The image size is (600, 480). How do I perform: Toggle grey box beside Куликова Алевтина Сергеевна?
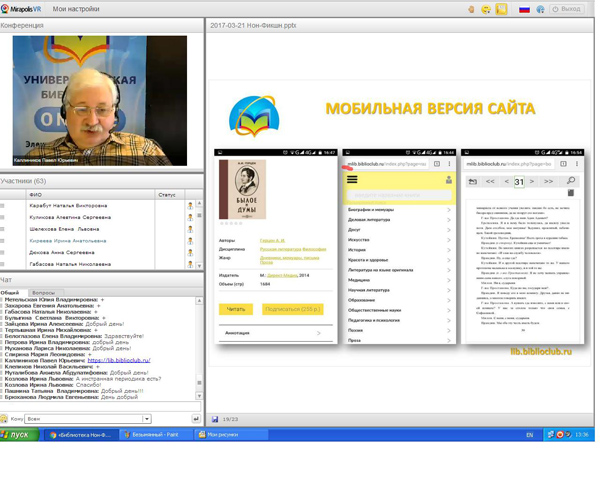(2, 217)
